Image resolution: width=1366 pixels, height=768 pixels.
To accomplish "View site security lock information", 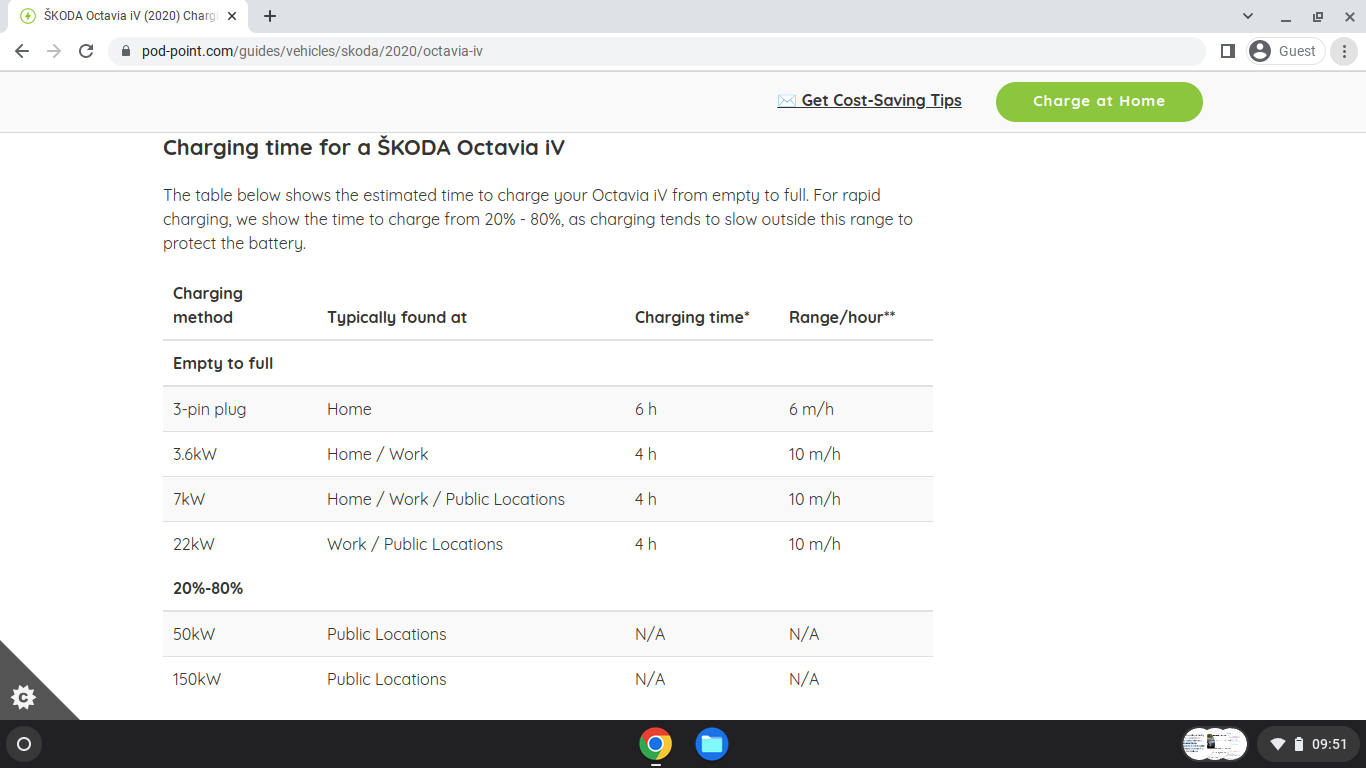I will click(126, 51).
